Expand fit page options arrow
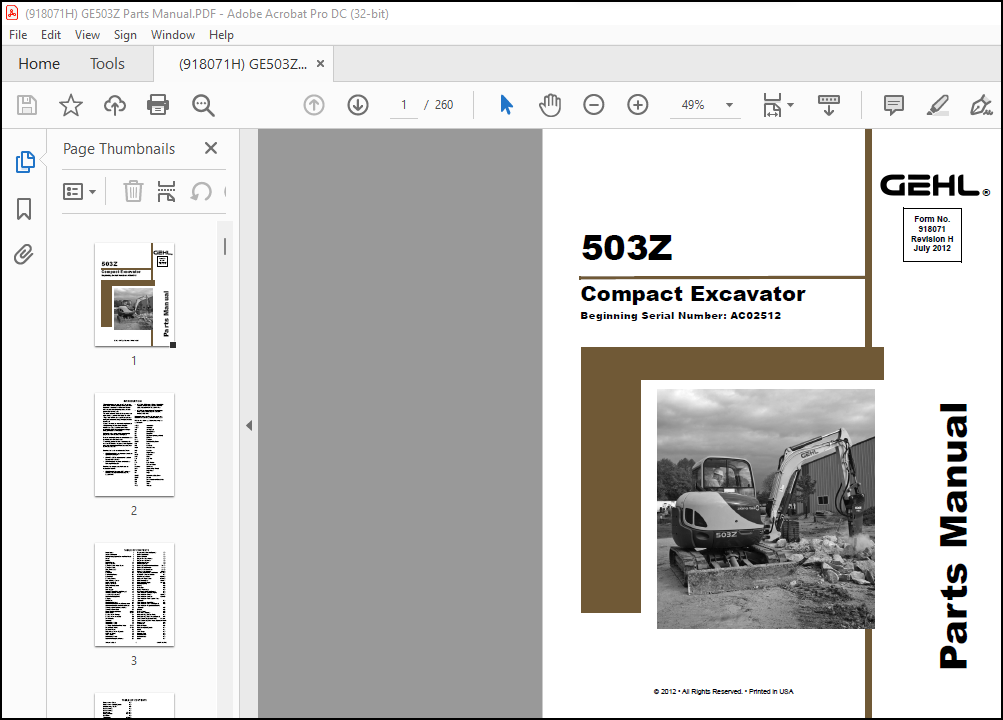1003x720 pixels. [x=791, y=105]
